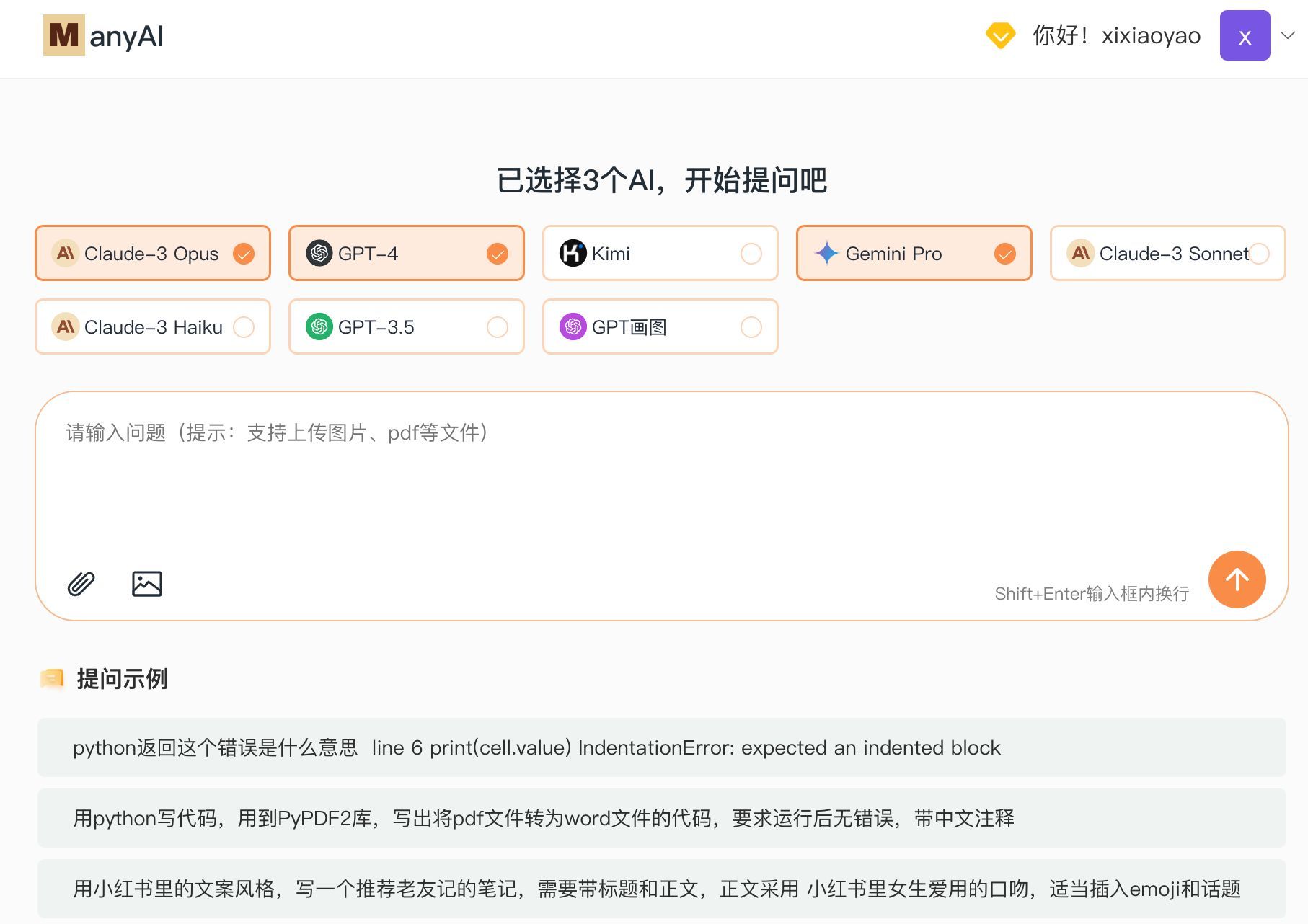Select the Claude-3 Opus label
1308x924 pixels.
coord(151,254)
